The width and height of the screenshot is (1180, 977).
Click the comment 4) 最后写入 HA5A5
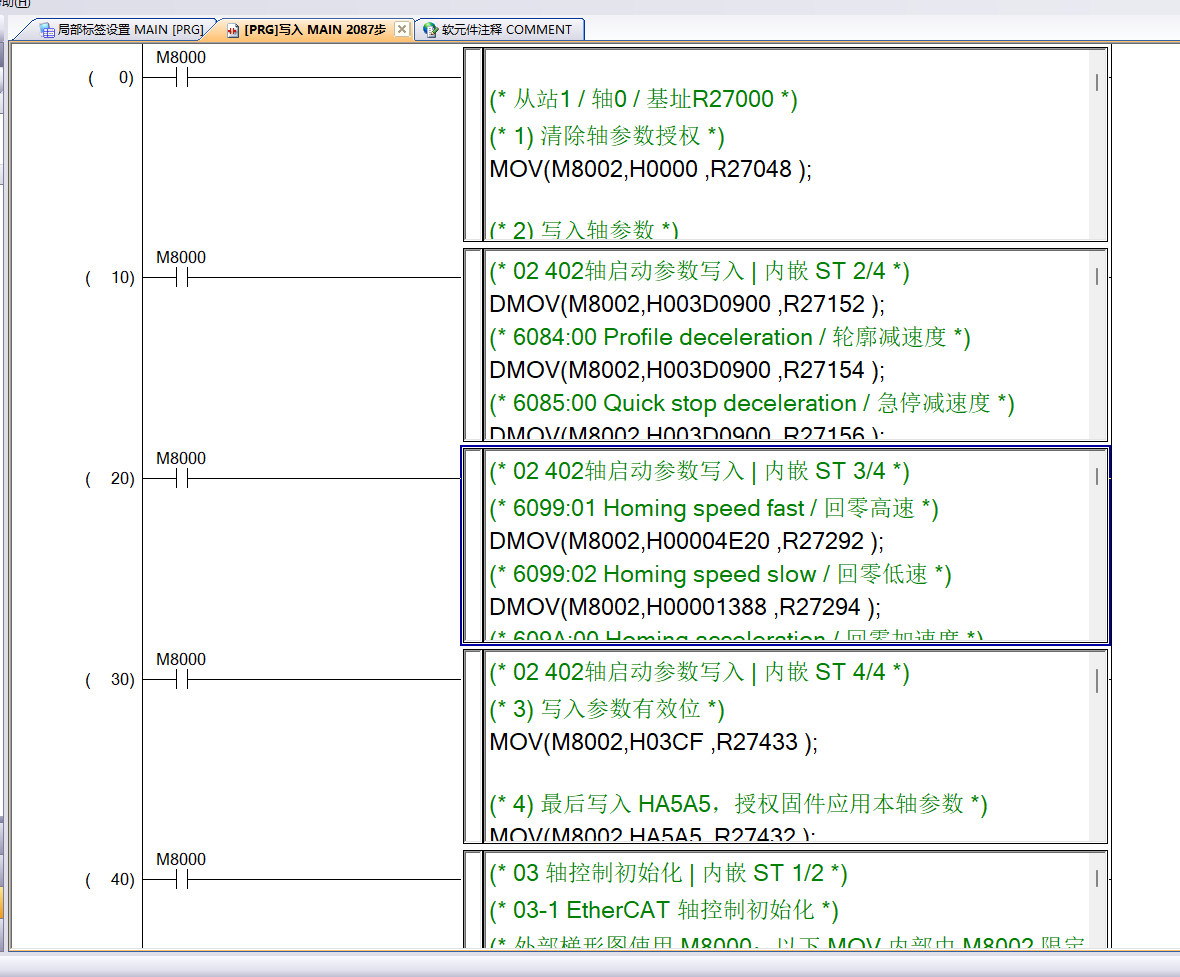tap(738, 804)
